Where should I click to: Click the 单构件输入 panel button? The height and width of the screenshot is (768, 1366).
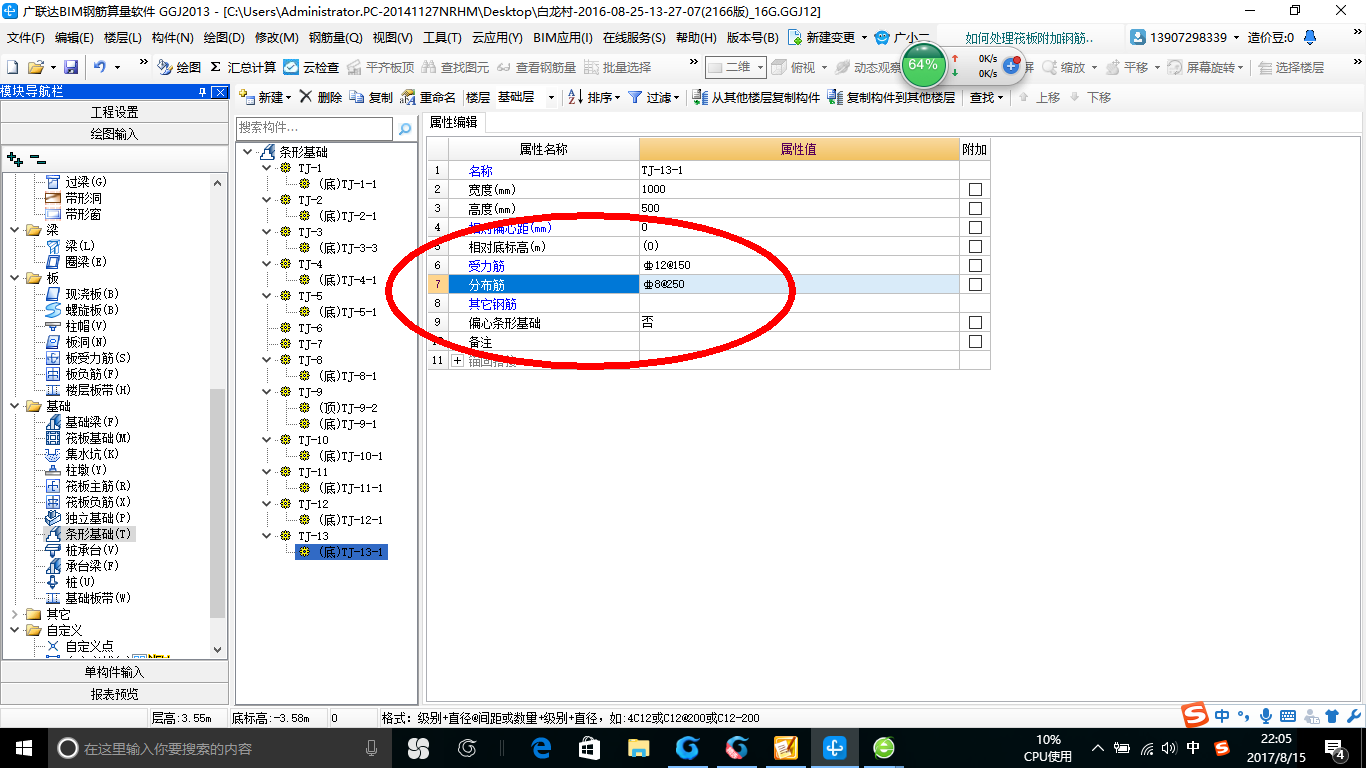click(x=114, y=672)
